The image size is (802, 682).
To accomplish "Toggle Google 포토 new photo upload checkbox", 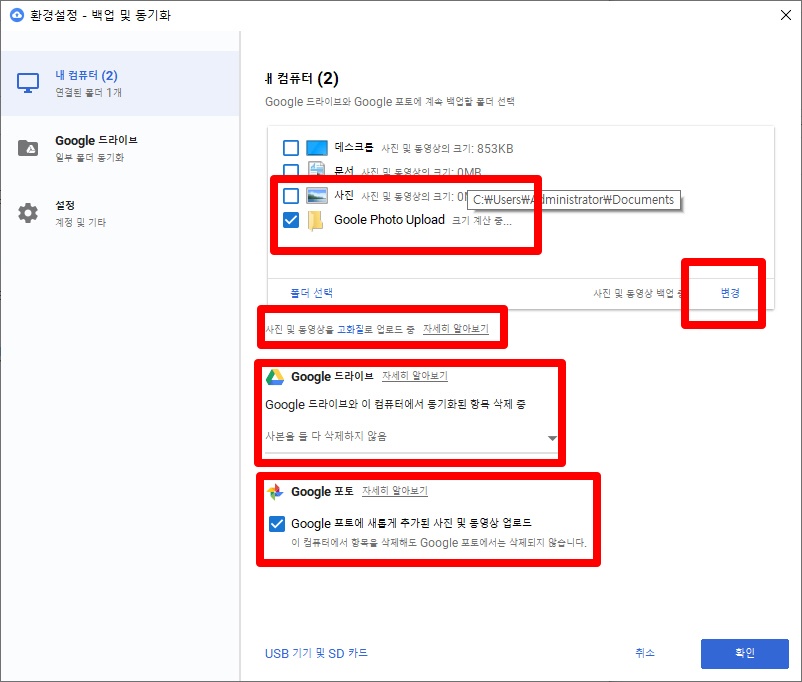I will [x=277, y=523].
